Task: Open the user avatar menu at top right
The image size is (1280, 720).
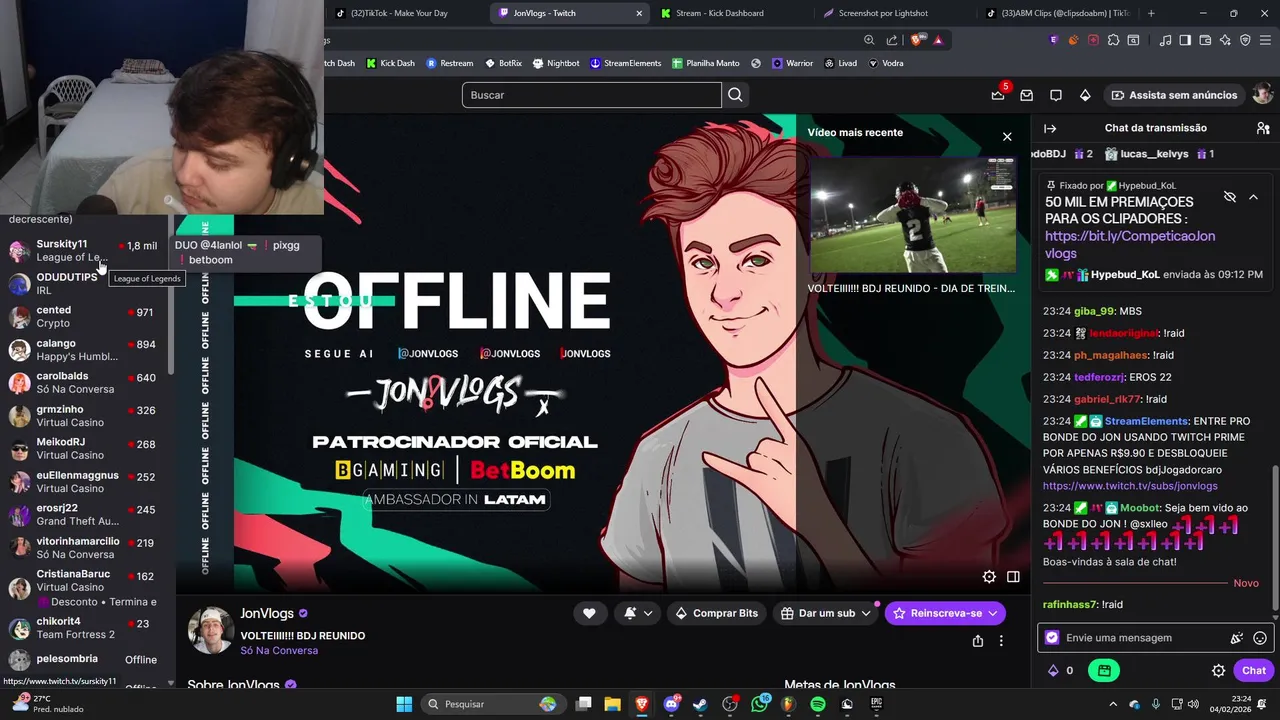Action: [1262, 95]
